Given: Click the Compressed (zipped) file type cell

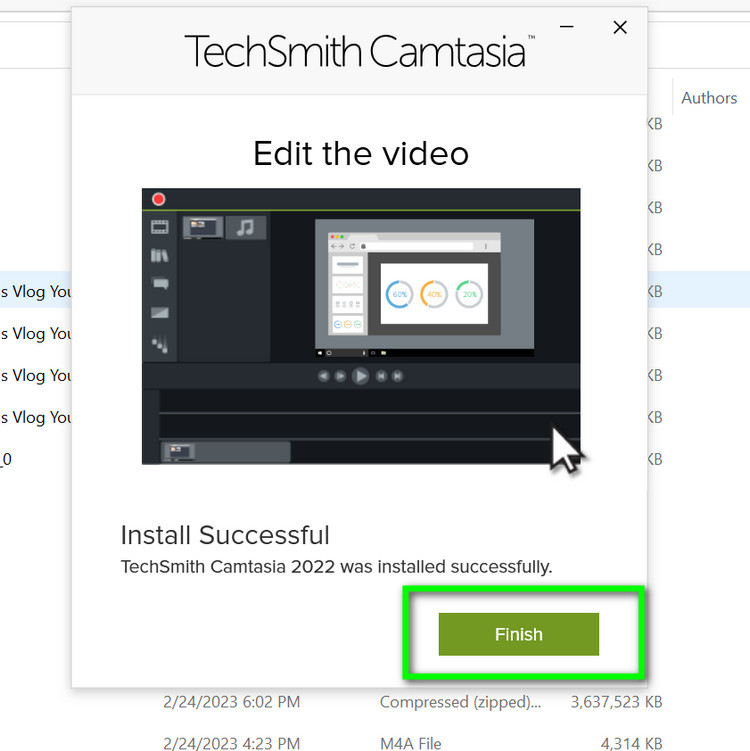Looking at the screenshot, I should (x=460, y=702).
